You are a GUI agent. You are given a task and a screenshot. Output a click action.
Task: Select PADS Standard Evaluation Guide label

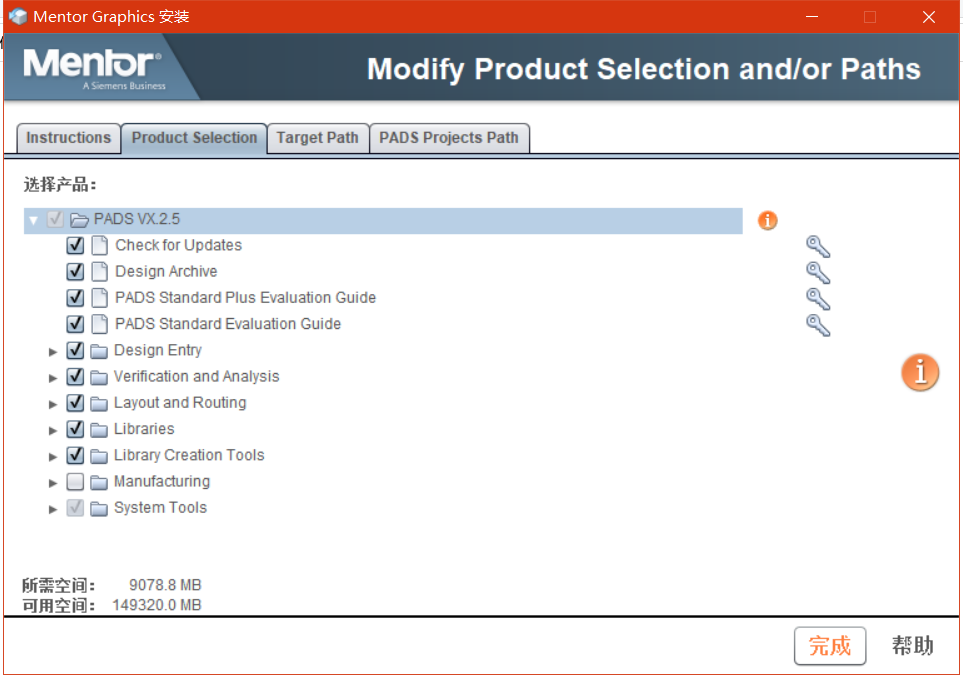click(228, 324)
